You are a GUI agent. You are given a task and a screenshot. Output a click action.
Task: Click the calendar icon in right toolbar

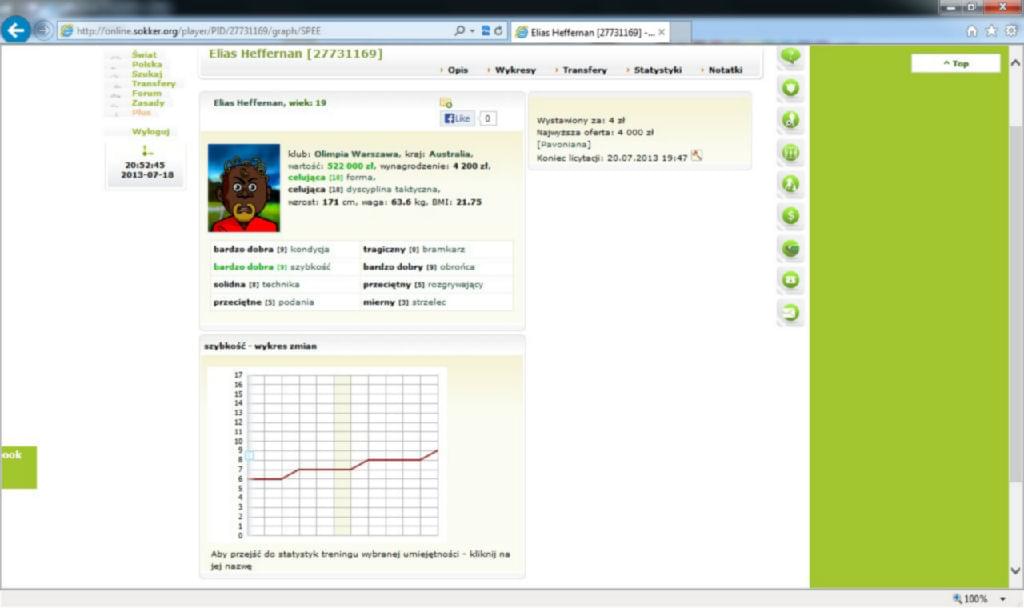tap(790, 280)
